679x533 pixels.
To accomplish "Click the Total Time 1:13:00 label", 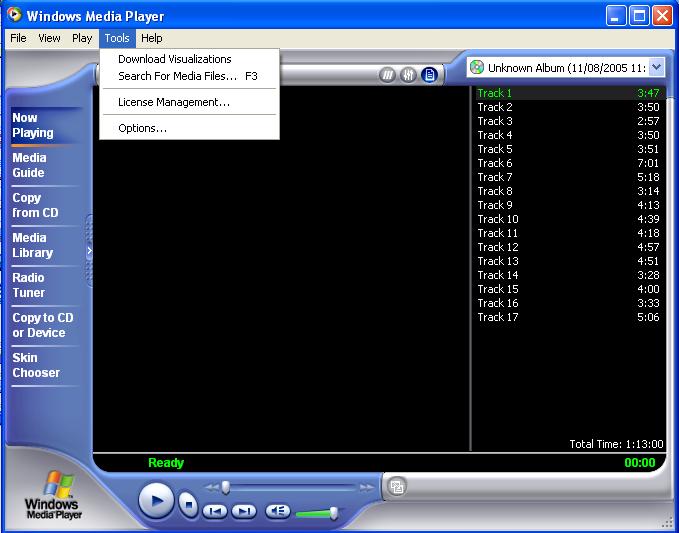I will coord(616,444).
